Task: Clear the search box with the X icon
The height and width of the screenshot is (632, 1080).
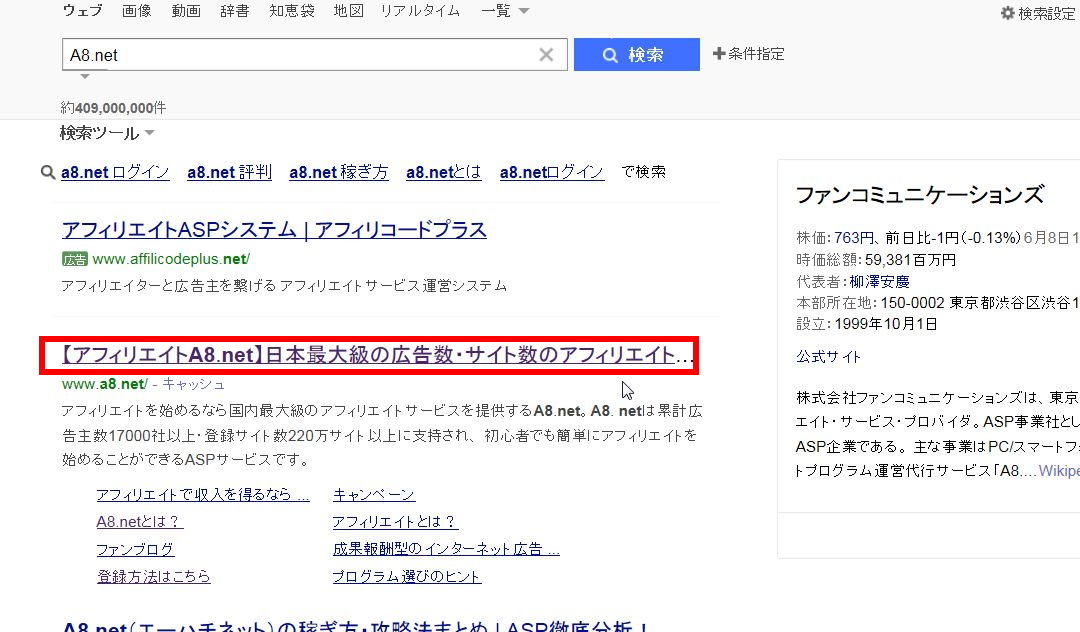Action: (x=546, y=55)
